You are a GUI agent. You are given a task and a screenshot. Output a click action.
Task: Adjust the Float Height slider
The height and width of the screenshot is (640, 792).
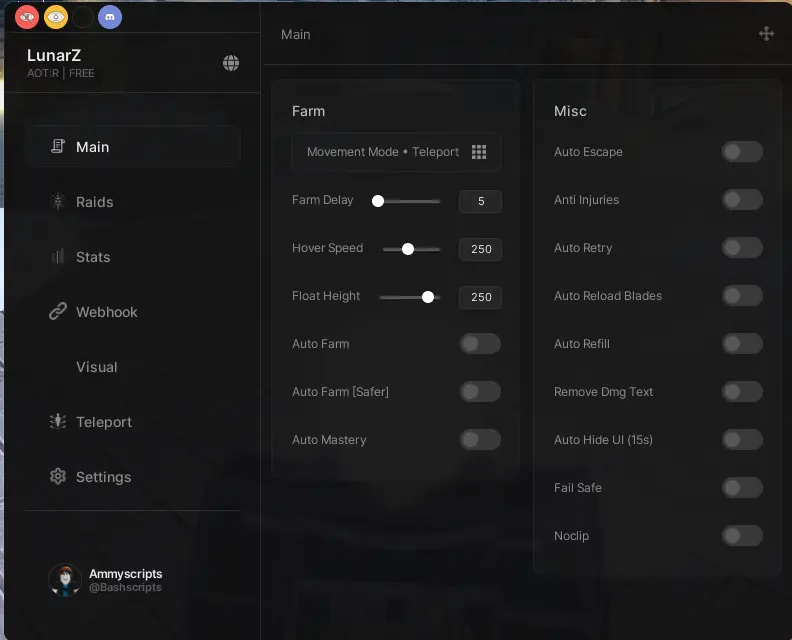point(410,297)
